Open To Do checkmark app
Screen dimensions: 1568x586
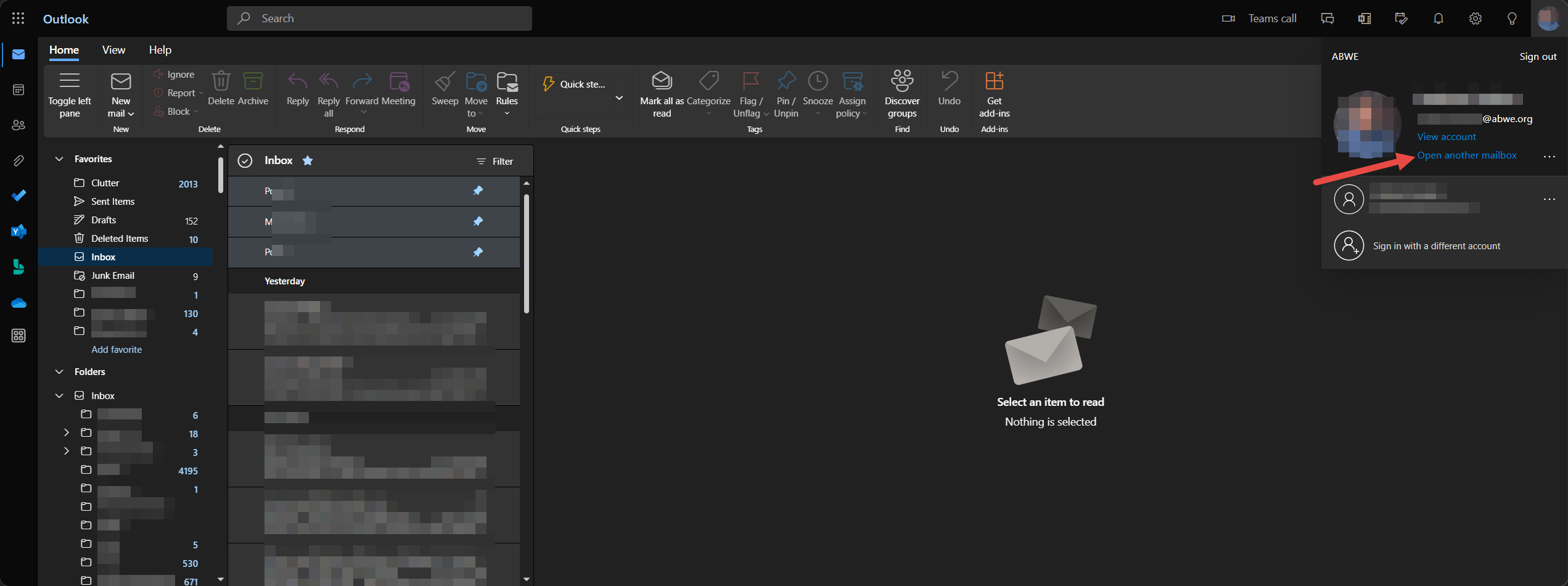(x=18, y=196)
